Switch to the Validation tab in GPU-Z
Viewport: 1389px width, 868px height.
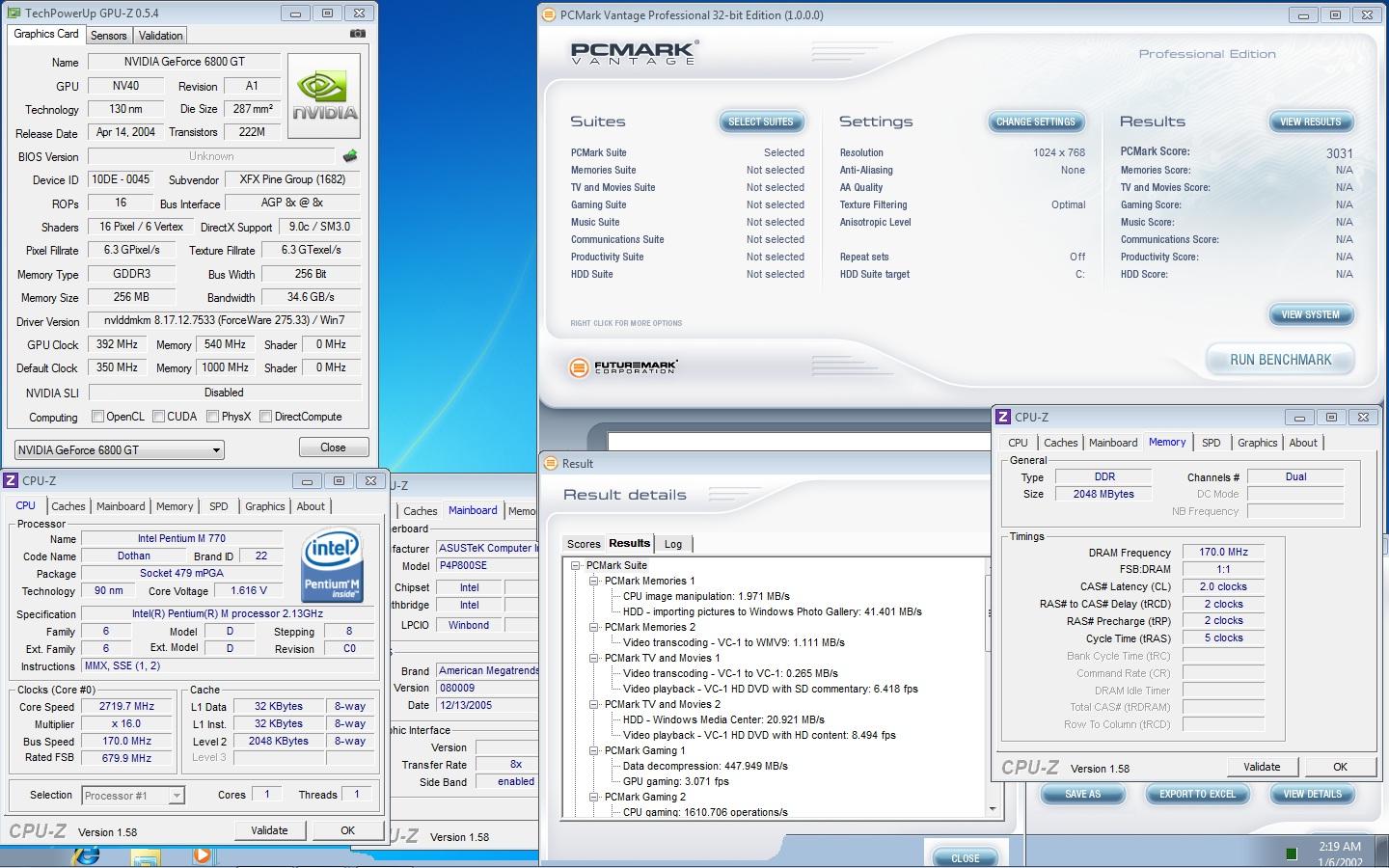click(160, 35)
